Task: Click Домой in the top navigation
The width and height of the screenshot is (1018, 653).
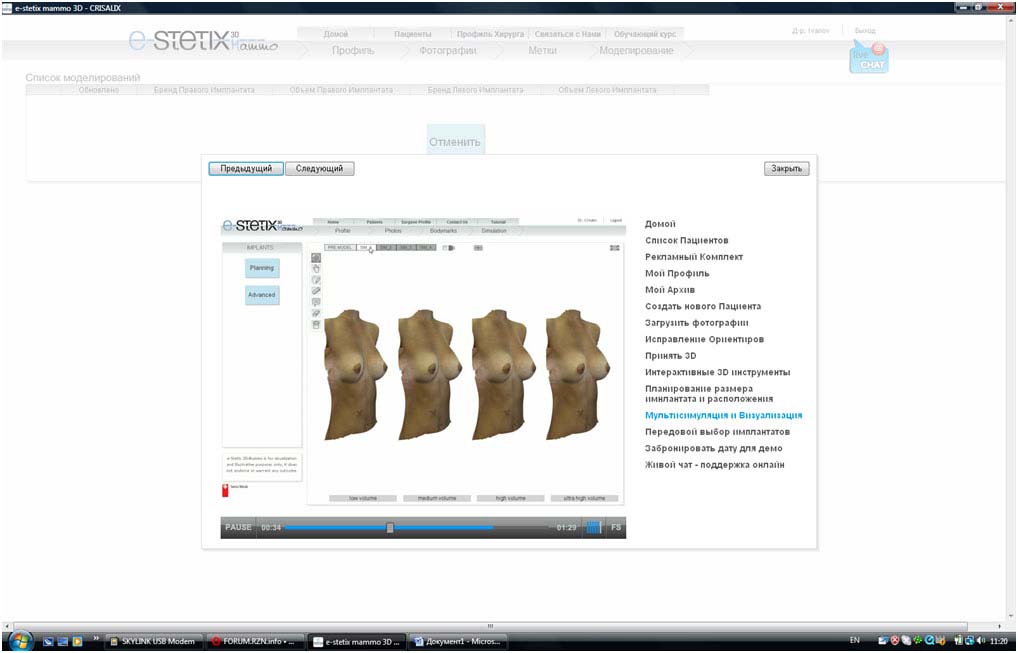Action: tap(336, 34)
